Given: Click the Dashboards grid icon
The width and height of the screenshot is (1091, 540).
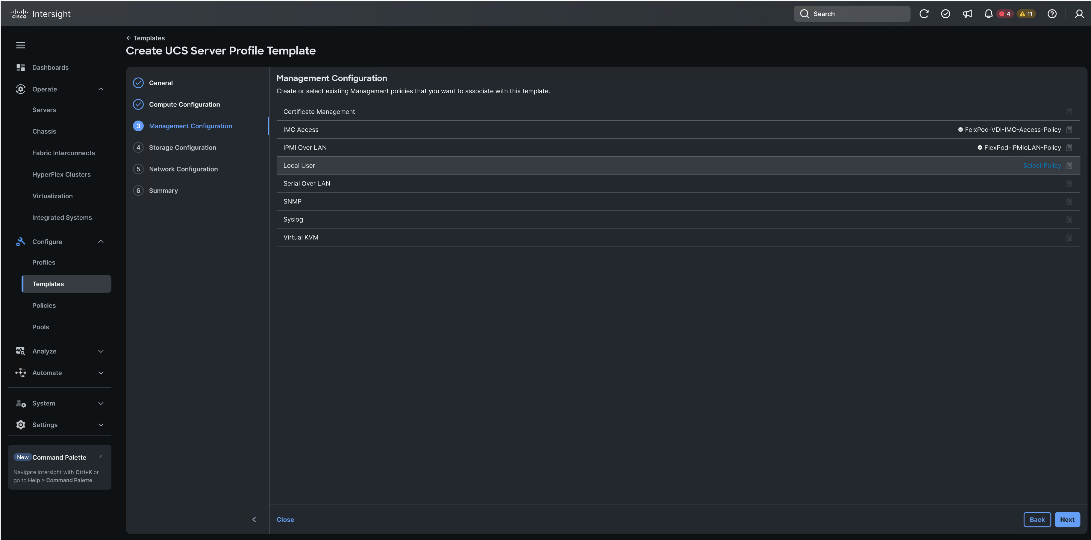Looking at the screenshot, I should 21,68.
